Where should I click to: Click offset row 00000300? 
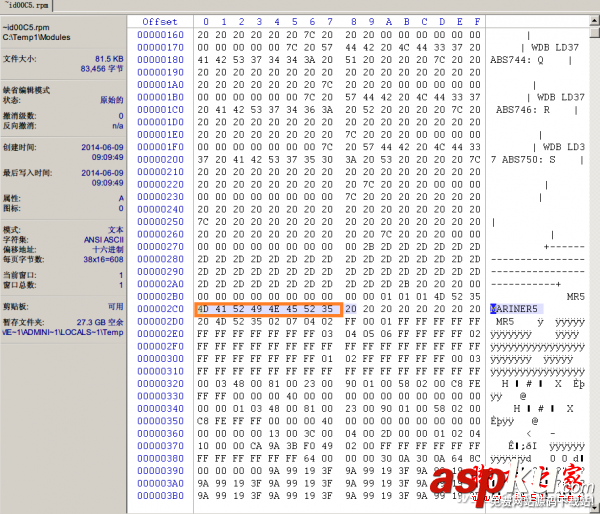click(160, 359)
